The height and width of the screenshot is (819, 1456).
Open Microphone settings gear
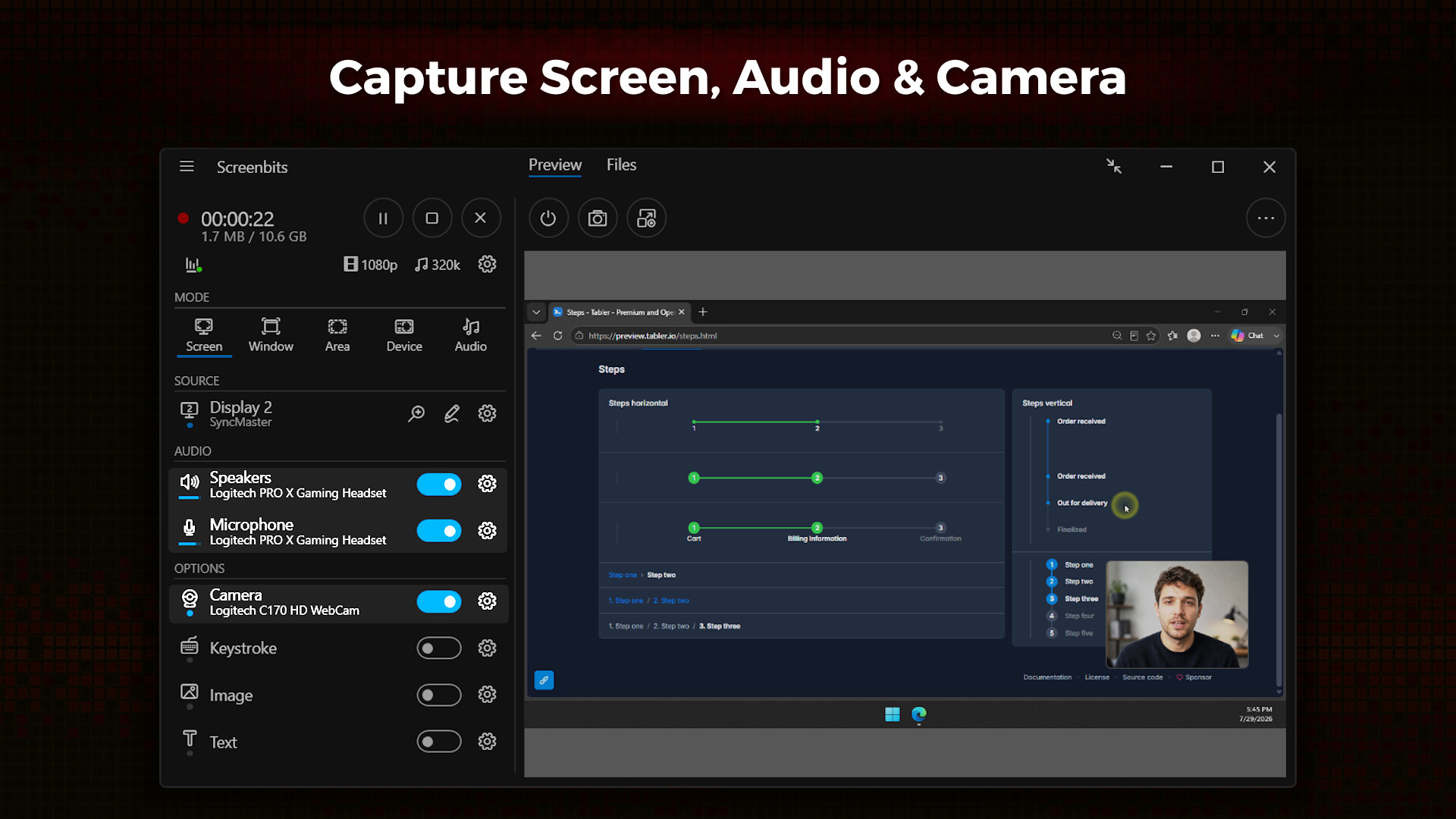(x=487, y=531)
